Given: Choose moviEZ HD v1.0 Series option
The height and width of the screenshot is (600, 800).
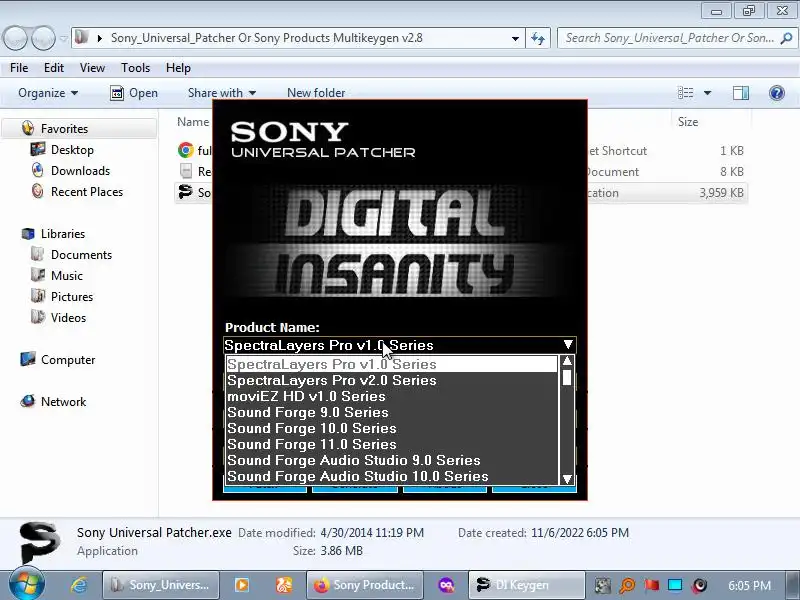Looking at the screenshot, I should click(x=392, y=396).
